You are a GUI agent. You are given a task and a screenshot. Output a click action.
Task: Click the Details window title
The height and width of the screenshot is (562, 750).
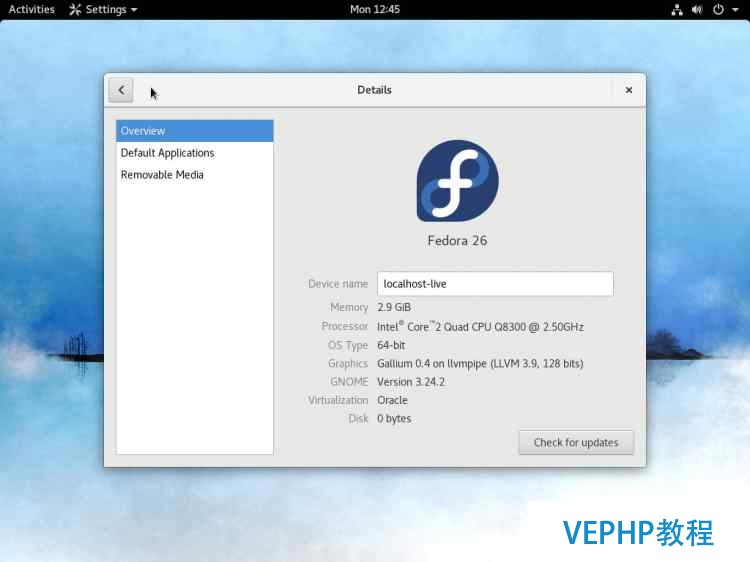point(375,90)
